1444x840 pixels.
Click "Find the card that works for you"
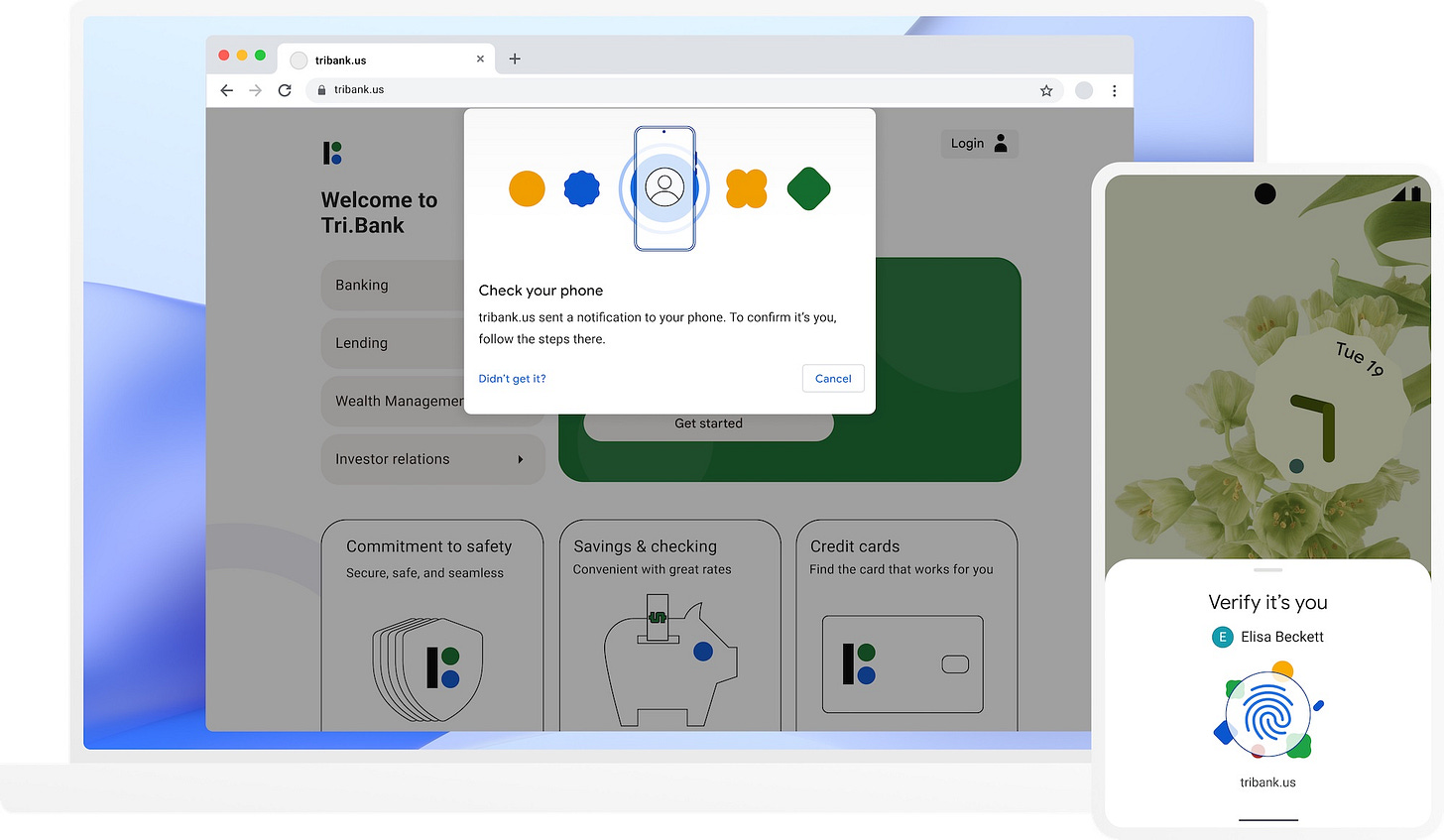901,569
